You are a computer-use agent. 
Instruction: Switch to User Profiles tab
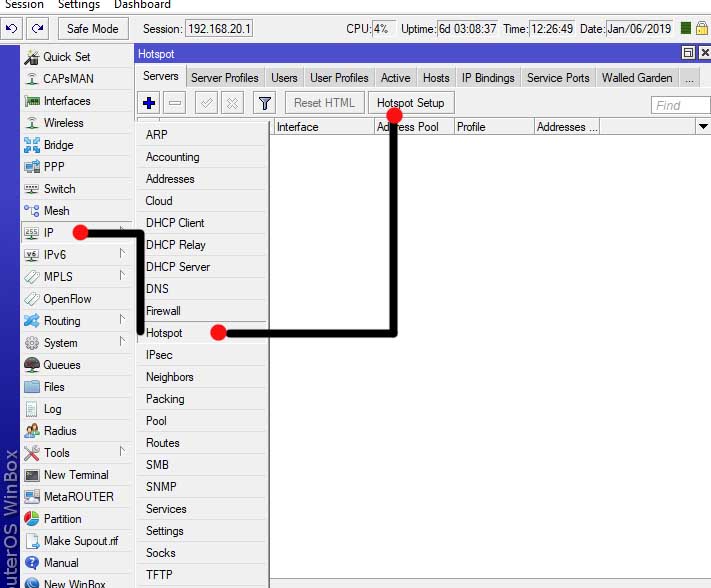[x=339, y=78]
